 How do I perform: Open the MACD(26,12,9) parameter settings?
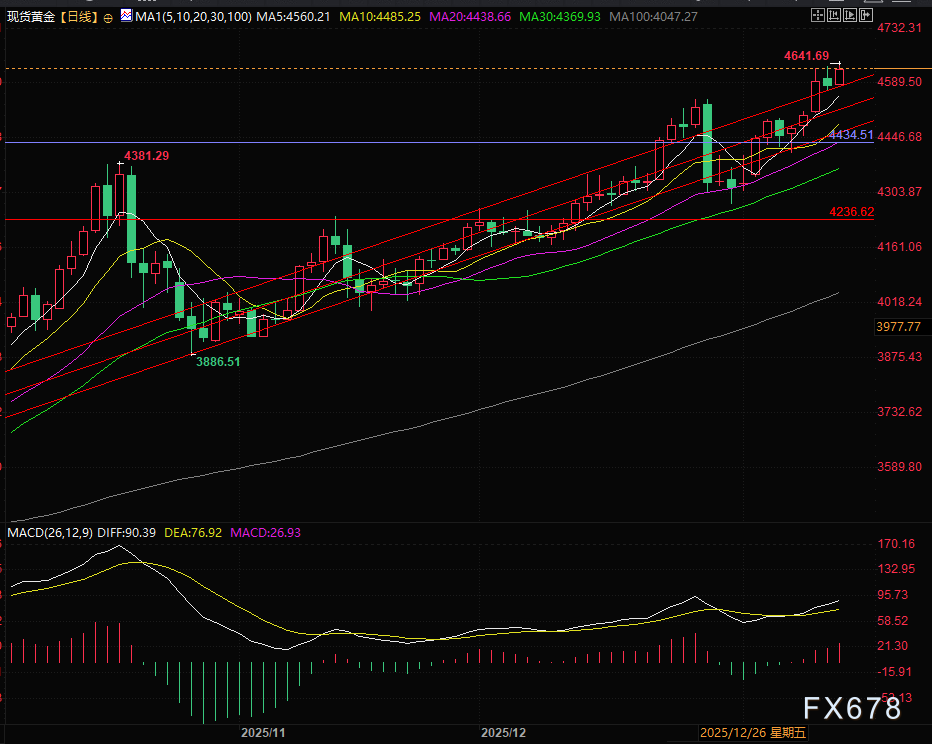pos(50,533)
